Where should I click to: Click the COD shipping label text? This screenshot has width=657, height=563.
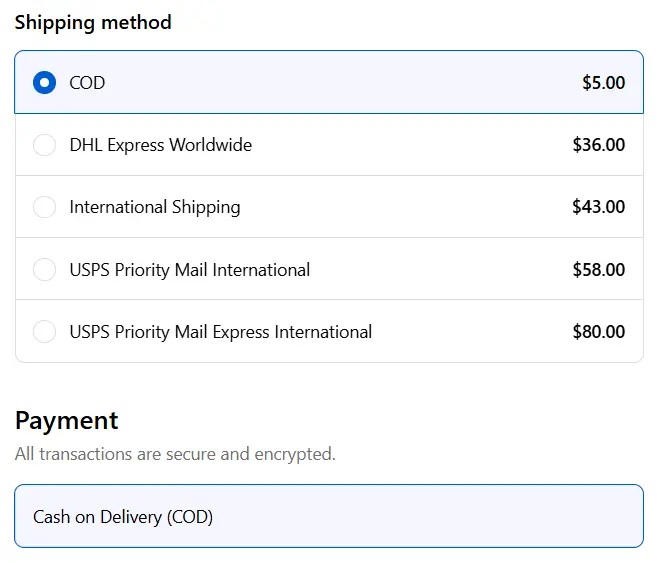(x=87, y=83)
